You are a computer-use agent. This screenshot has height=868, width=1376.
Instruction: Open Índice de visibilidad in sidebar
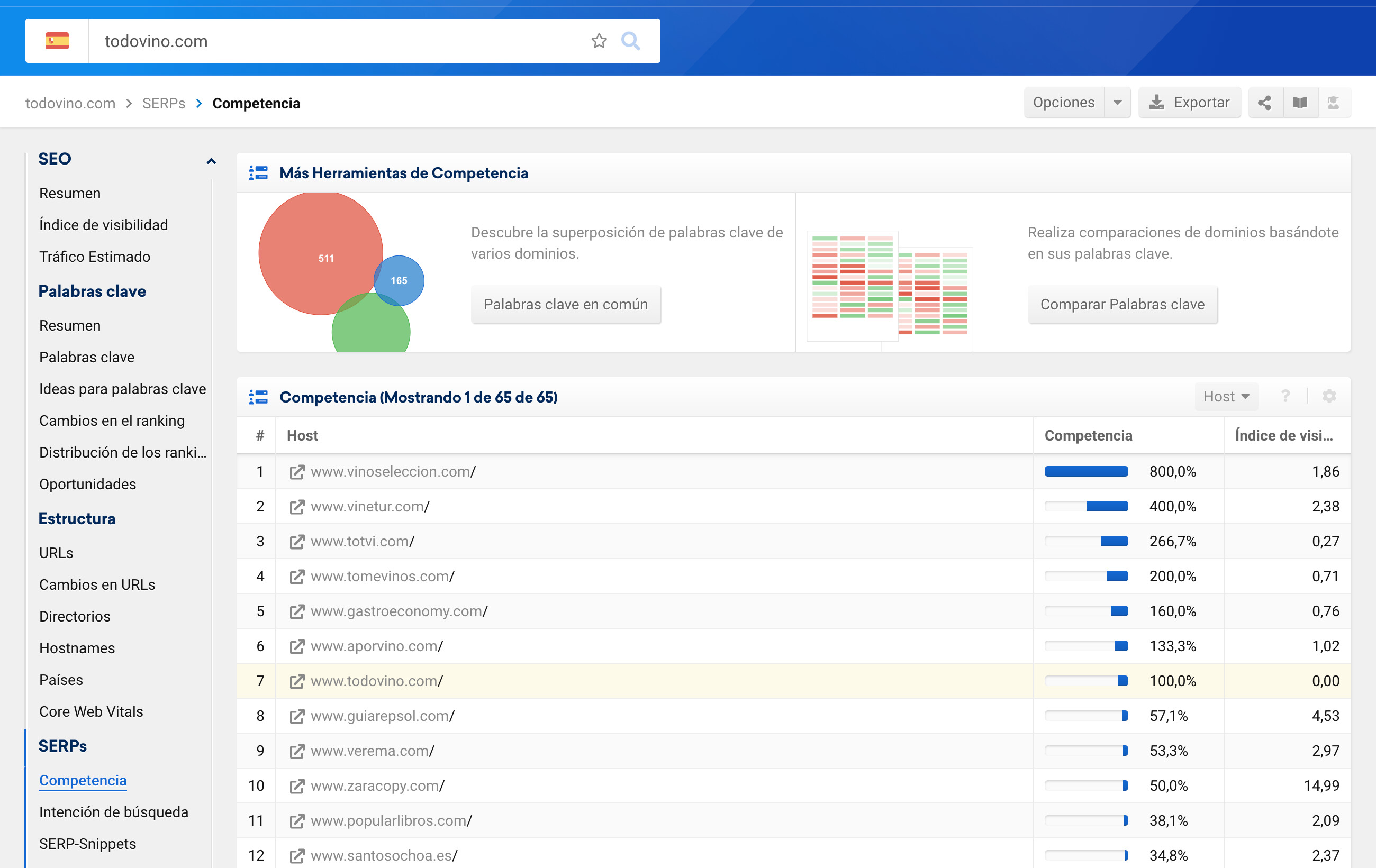103,225
